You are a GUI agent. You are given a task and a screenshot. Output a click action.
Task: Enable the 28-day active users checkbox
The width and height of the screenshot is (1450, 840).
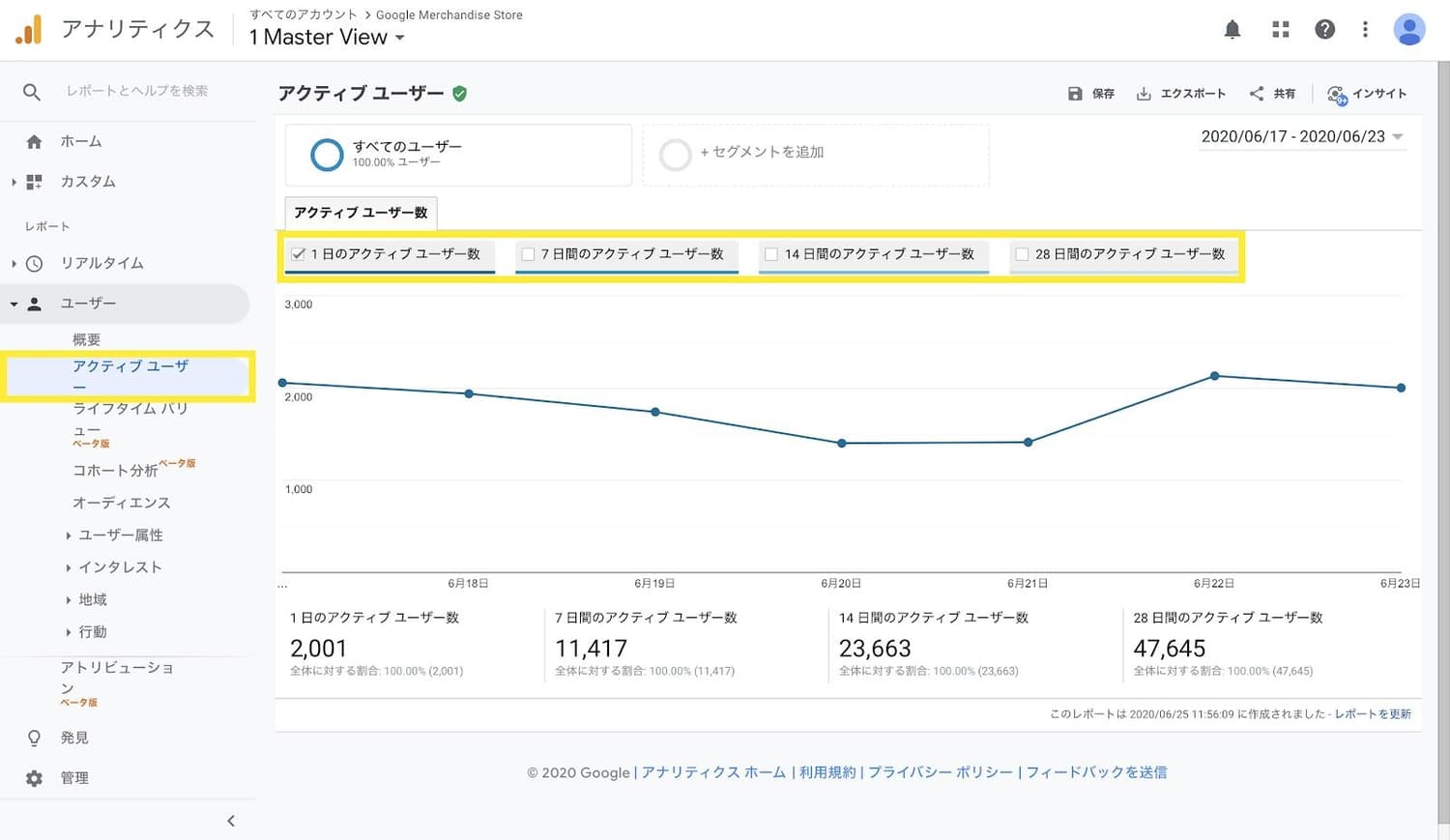tap(1022, 254)
